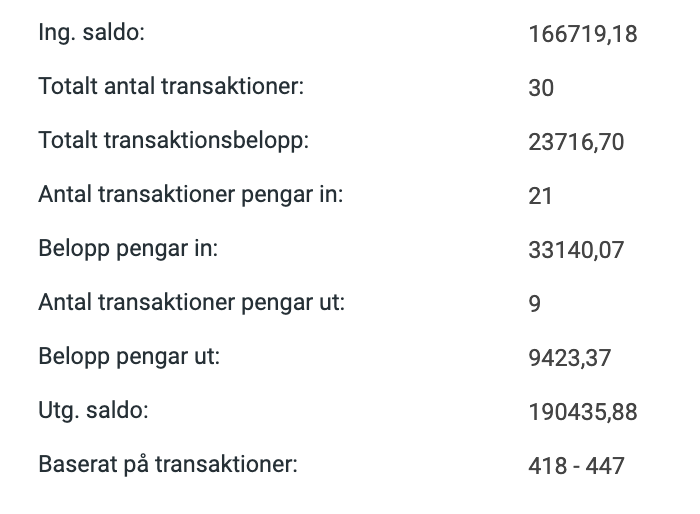Select the money-in transaction count 21
The image size is (700, 514).
coord(540,197)
